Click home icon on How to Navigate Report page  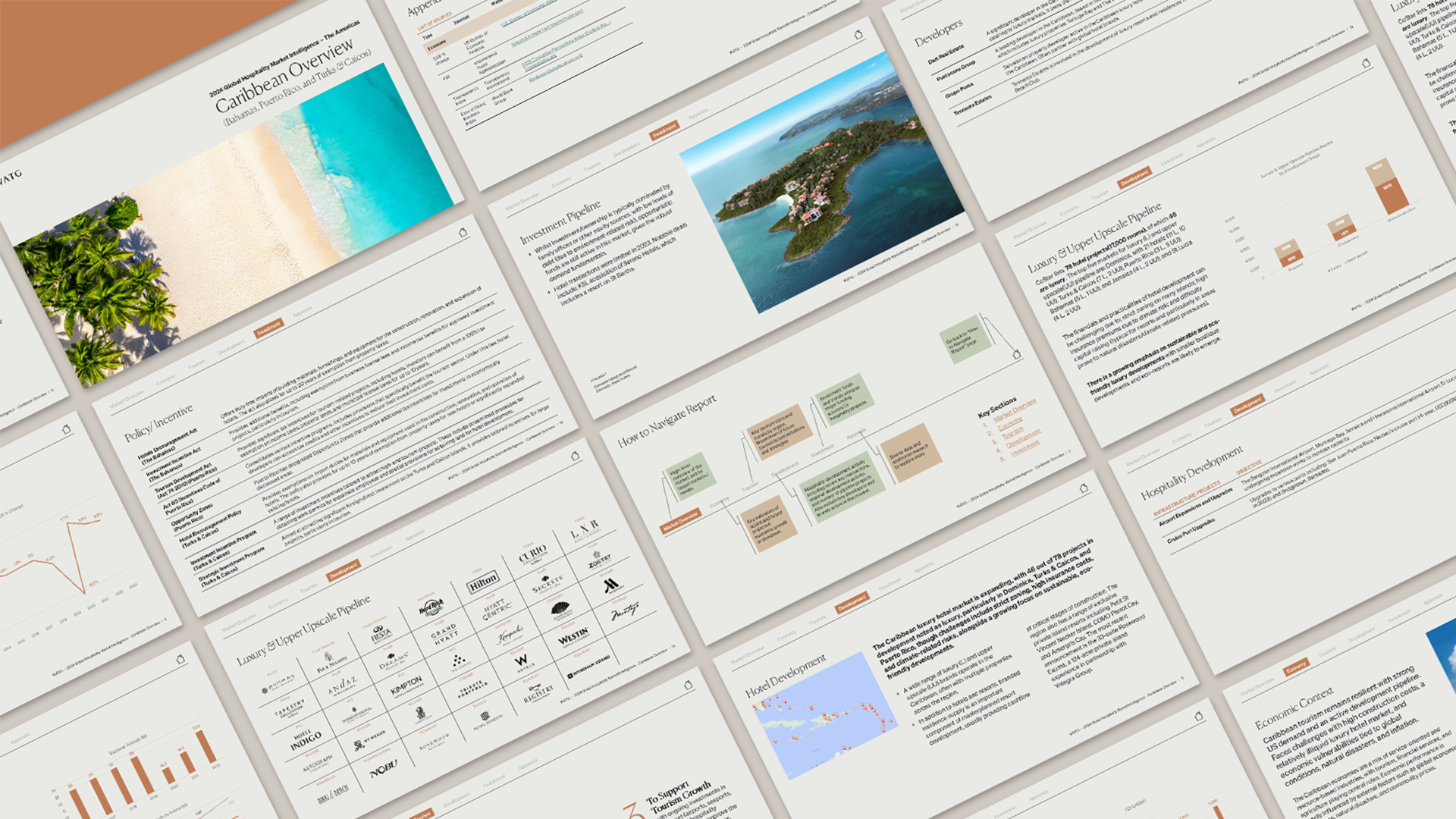click(1016, 354)
